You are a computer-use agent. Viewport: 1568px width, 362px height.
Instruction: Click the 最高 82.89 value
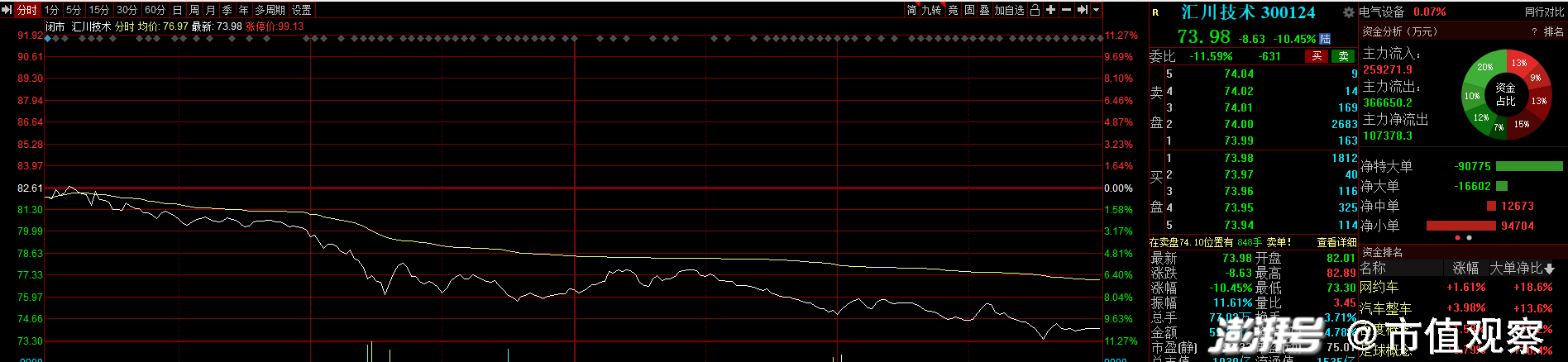[x=1341, y=273]
